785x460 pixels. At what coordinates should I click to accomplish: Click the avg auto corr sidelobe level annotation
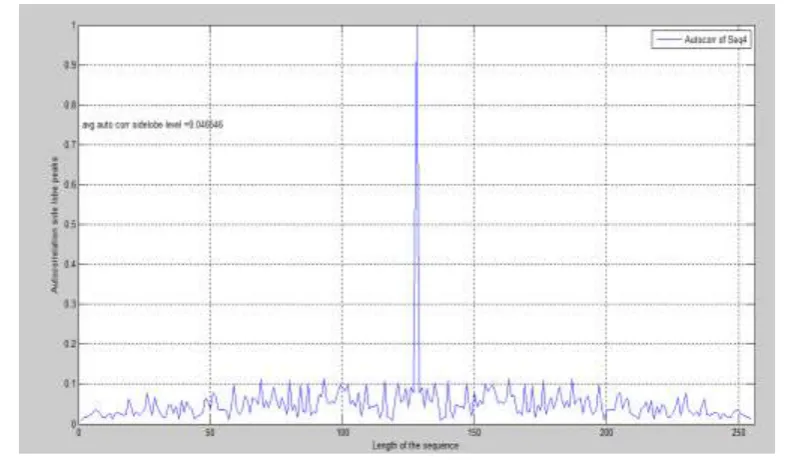point(153,125)
